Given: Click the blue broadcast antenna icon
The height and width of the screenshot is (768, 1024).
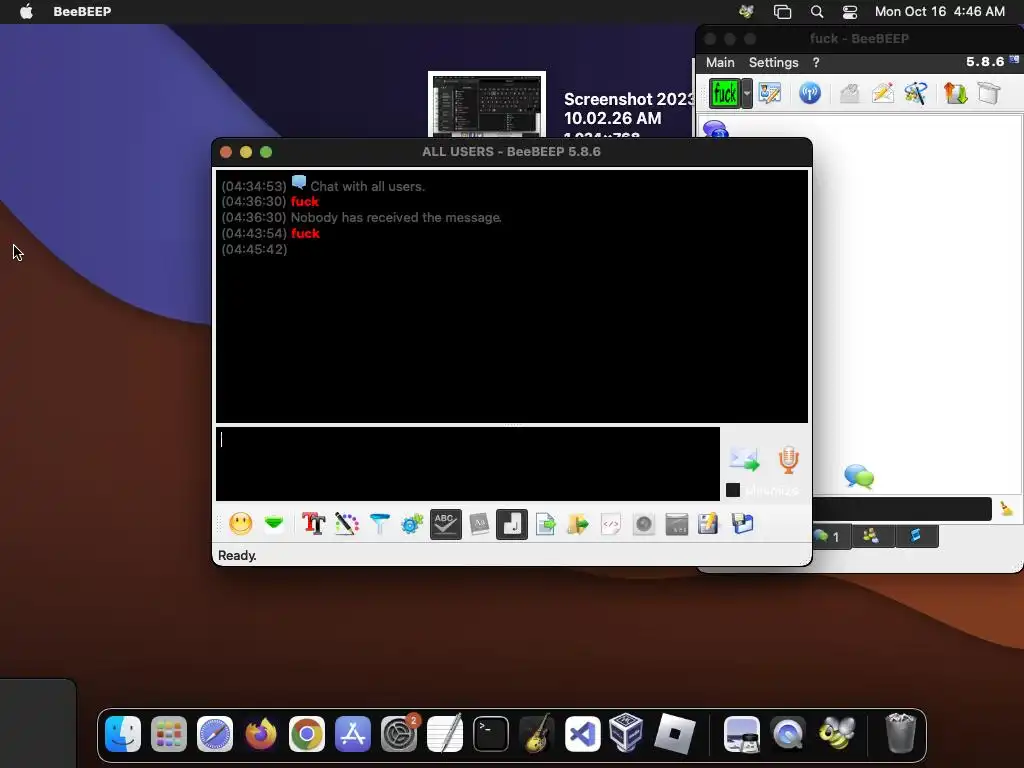Looking at the screenshot, I should click(x=810, y=93).
